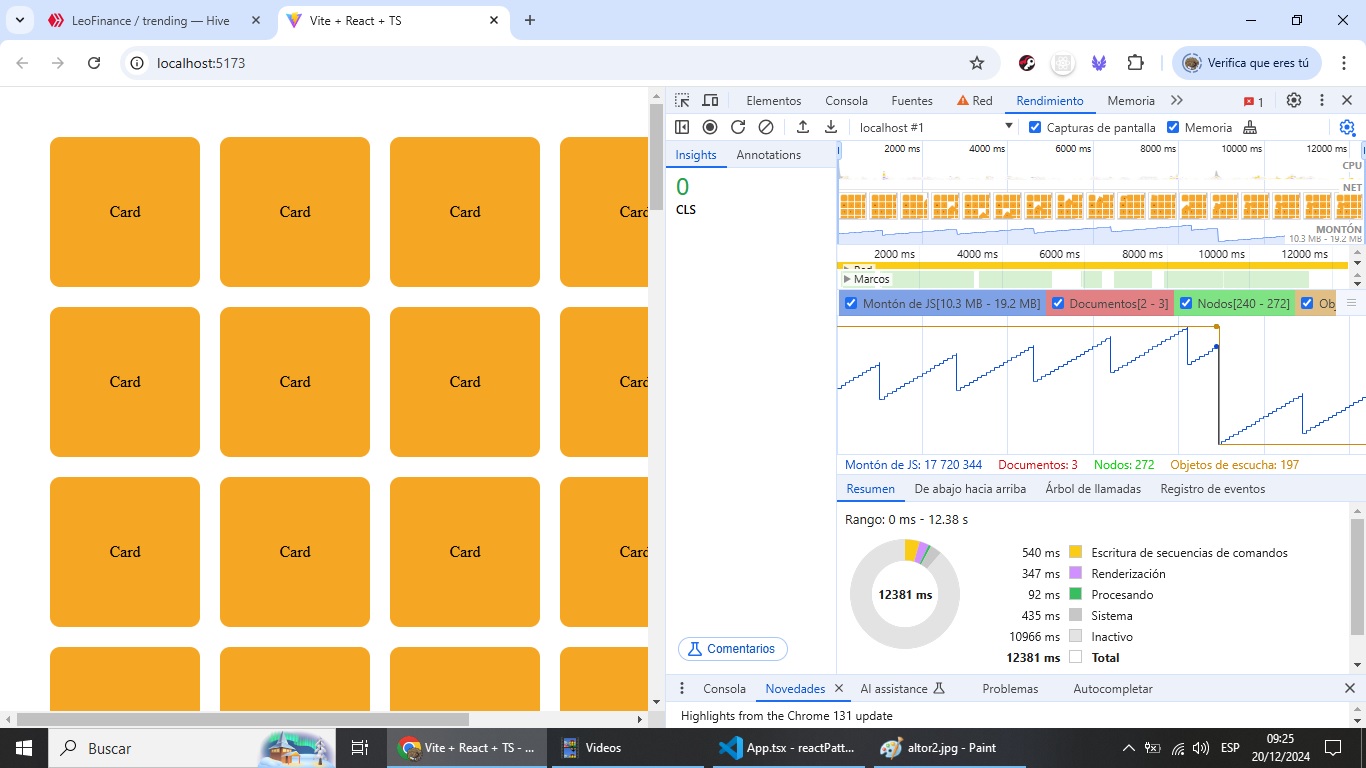1366x768 pixels.
Task: Clear the performance recording
Action: 766,127
